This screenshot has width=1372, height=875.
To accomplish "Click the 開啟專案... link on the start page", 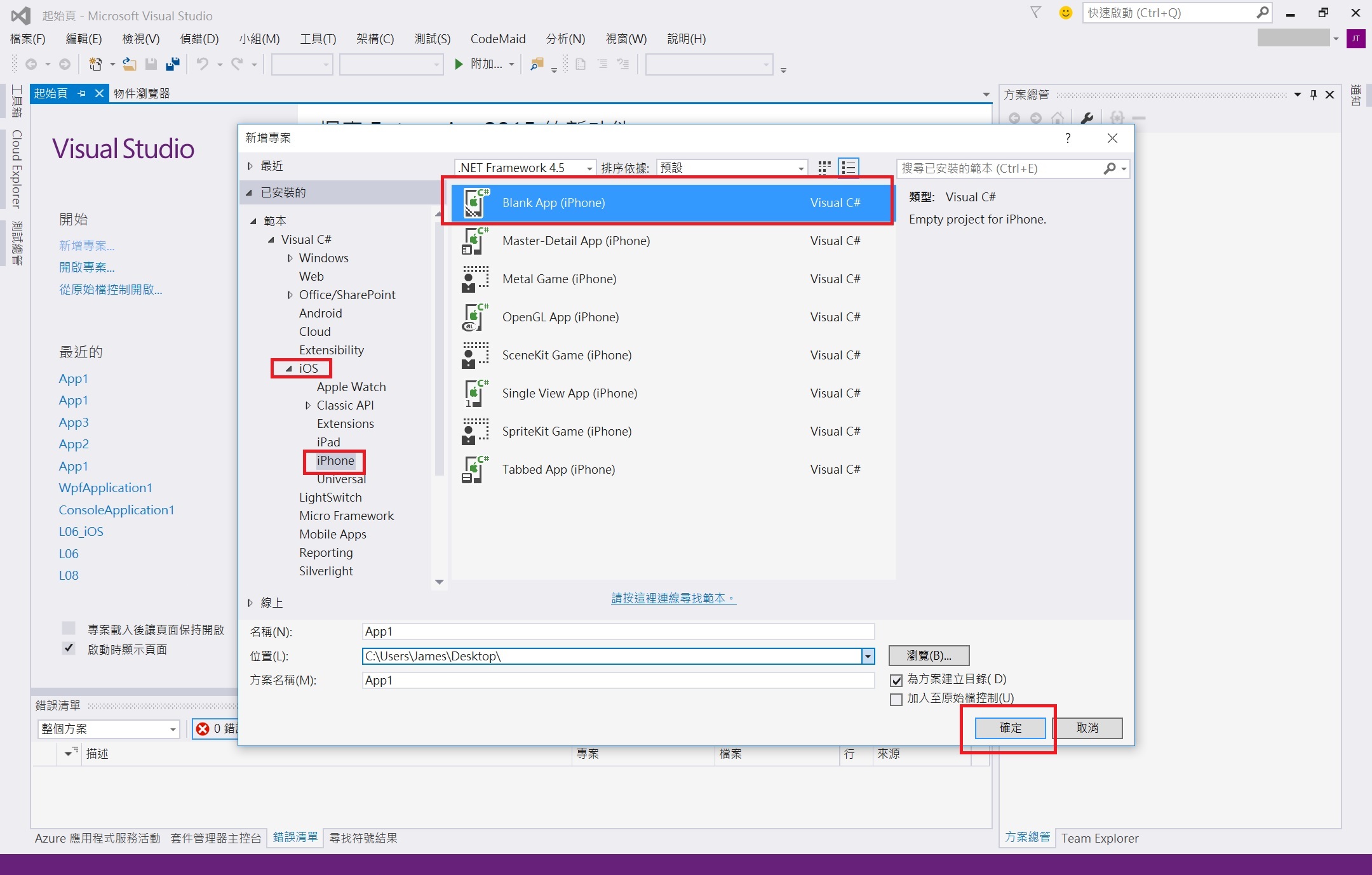I will coord(87,267).
